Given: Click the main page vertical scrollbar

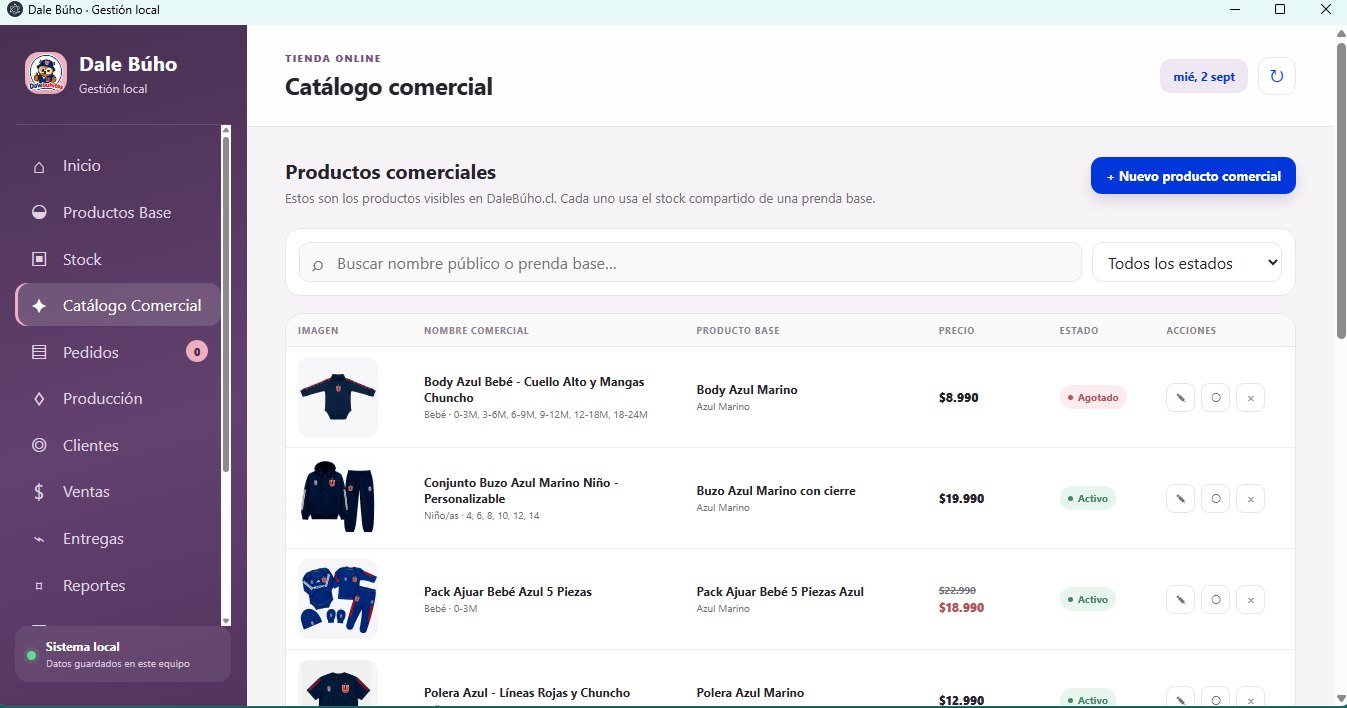Looking at the screenshot, I should pyautogui.click(x=1341, y=190).
